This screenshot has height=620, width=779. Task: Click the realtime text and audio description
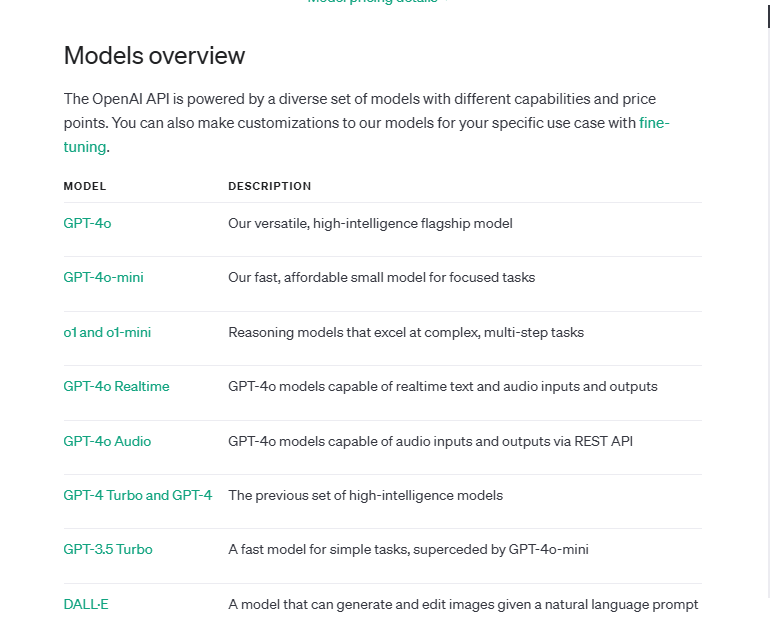pyautogui.click(x=442, y=386)
